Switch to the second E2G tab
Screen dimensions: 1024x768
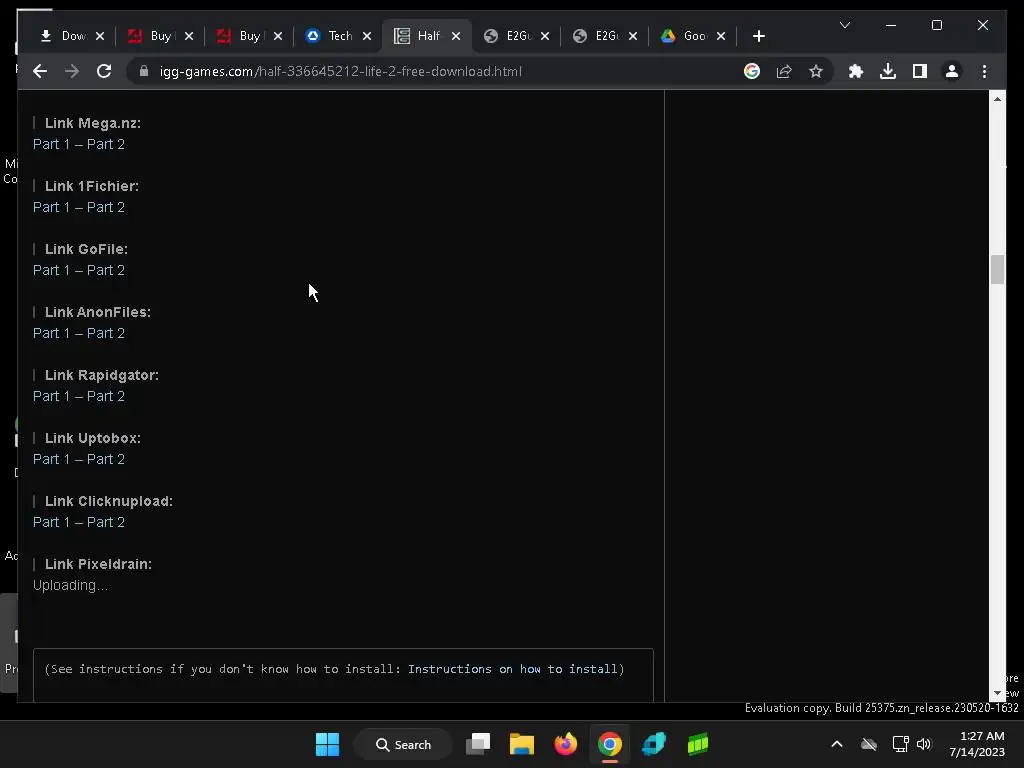click(606, 36)
